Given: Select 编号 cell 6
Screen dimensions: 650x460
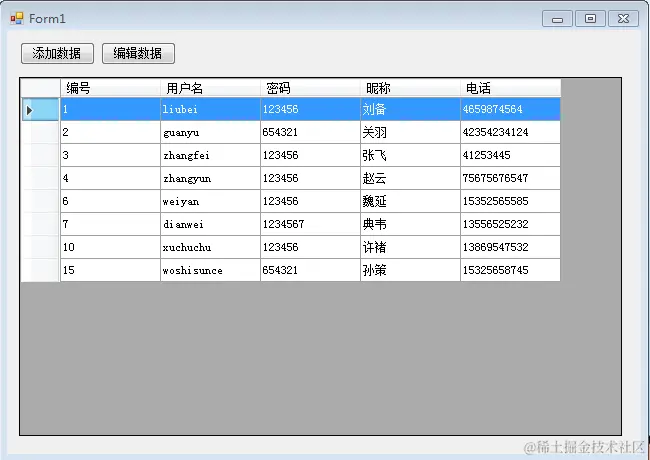Looking at the screenshot, I should [x=110, y=201].
